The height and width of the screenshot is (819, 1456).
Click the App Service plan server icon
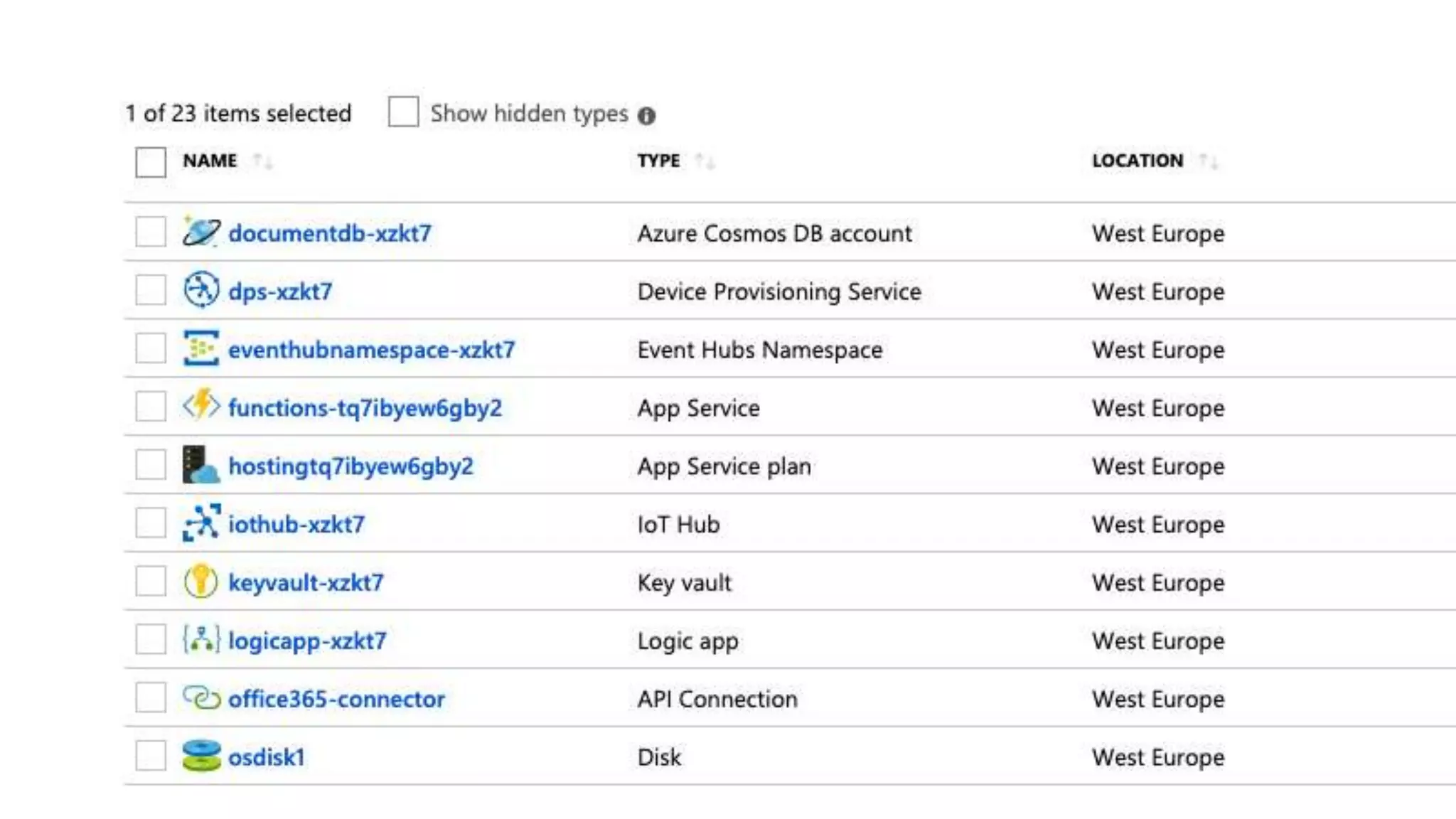201,465
